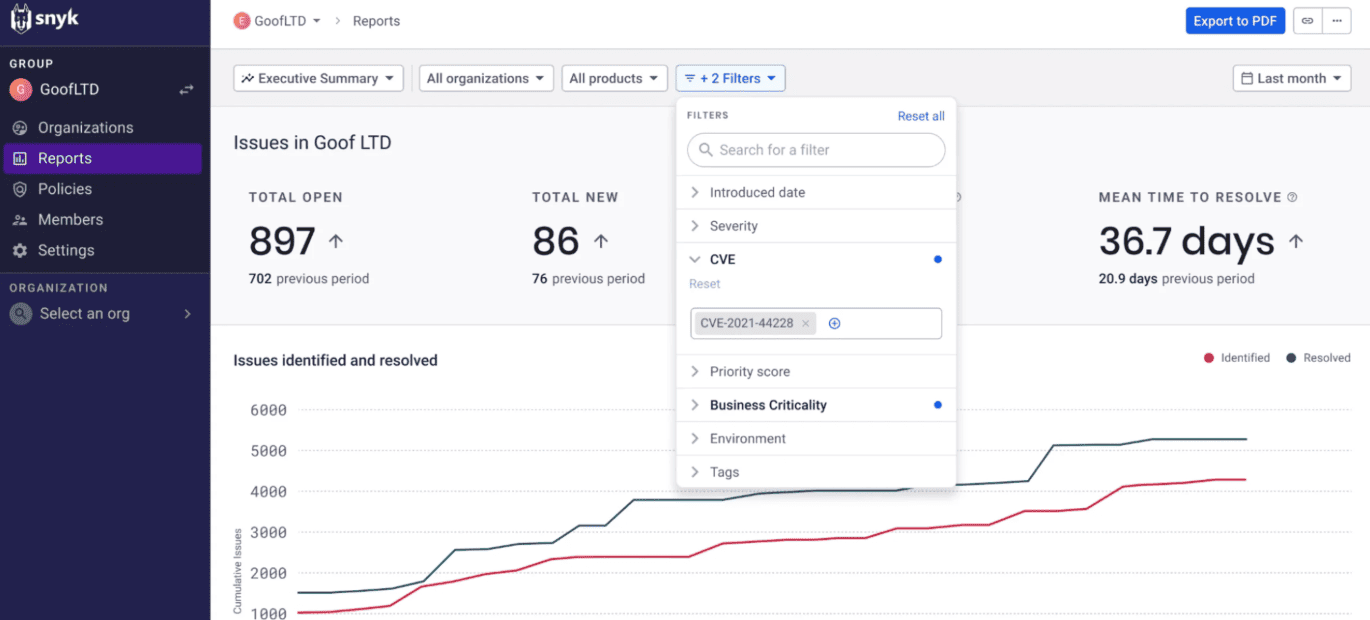
Task: Remove the CVE-2021-44228 tag
Action: [x=806, y=323]
